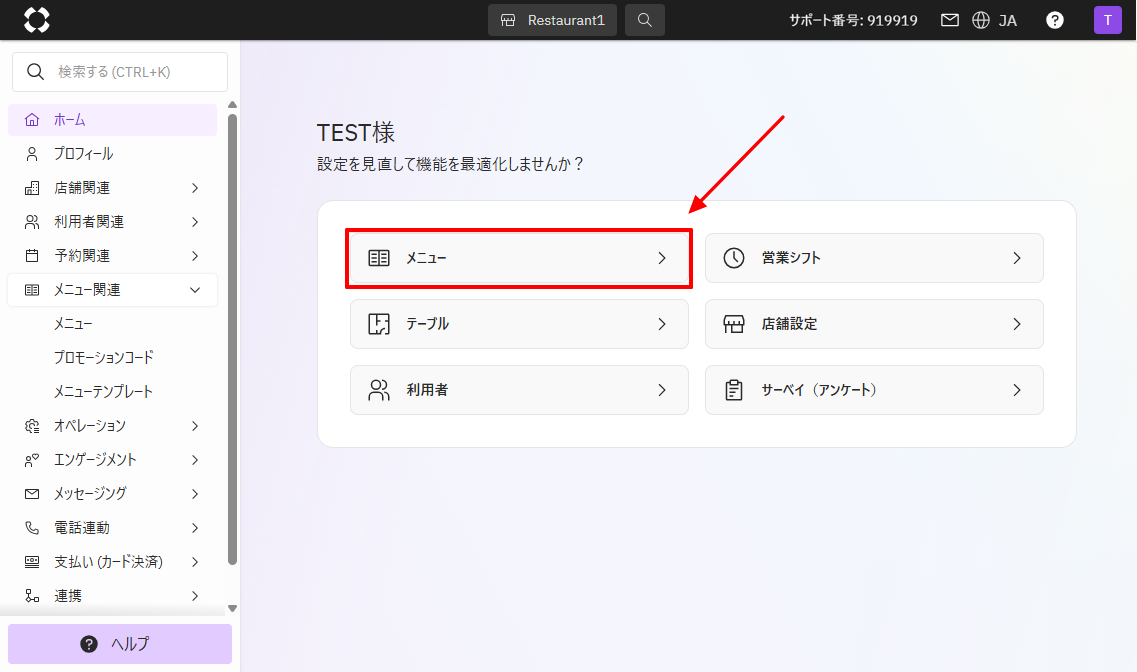1137x672 pixels.
Task: Click the purple T user avatar
Action: (1107, 20)
